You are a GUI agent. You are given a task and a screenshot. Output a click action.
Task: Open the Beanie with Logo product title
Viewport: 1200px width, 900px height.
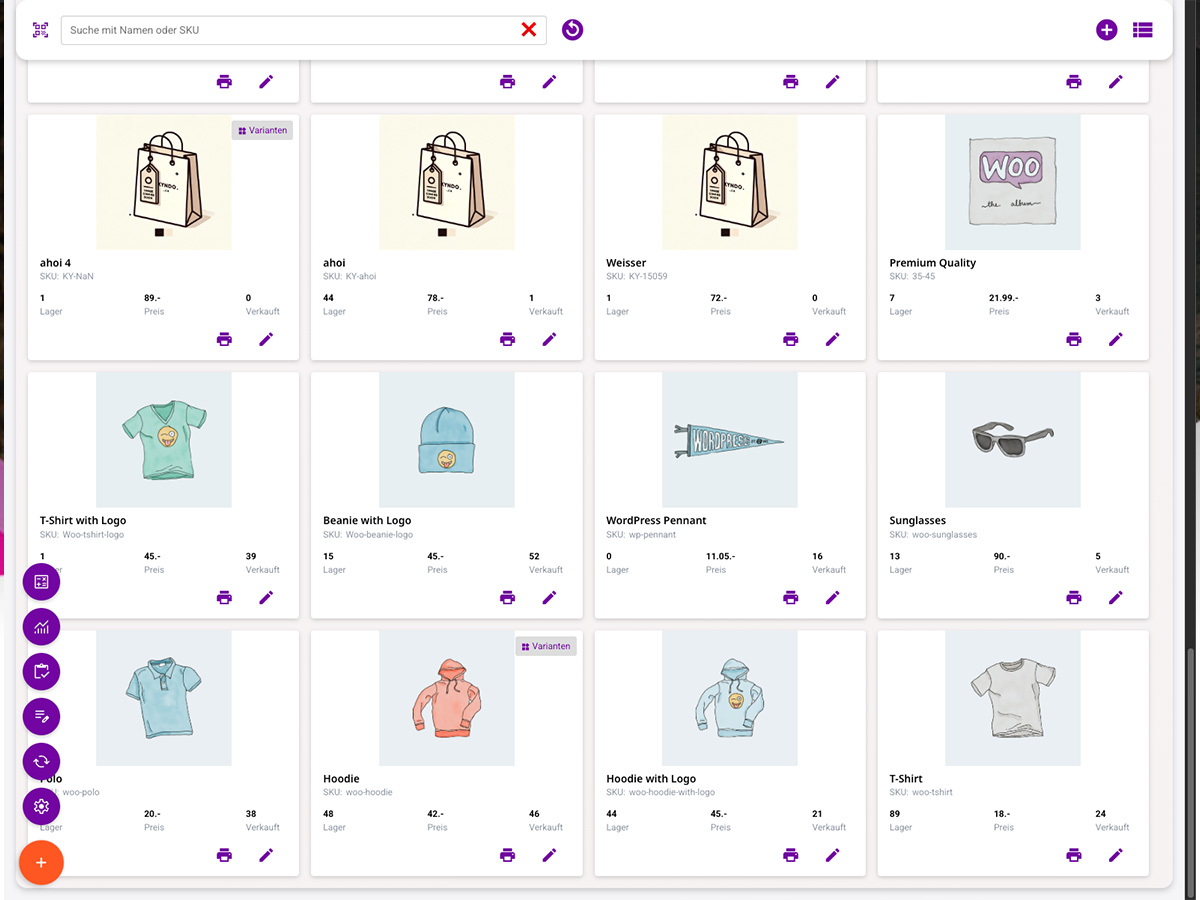coord(366,520)
